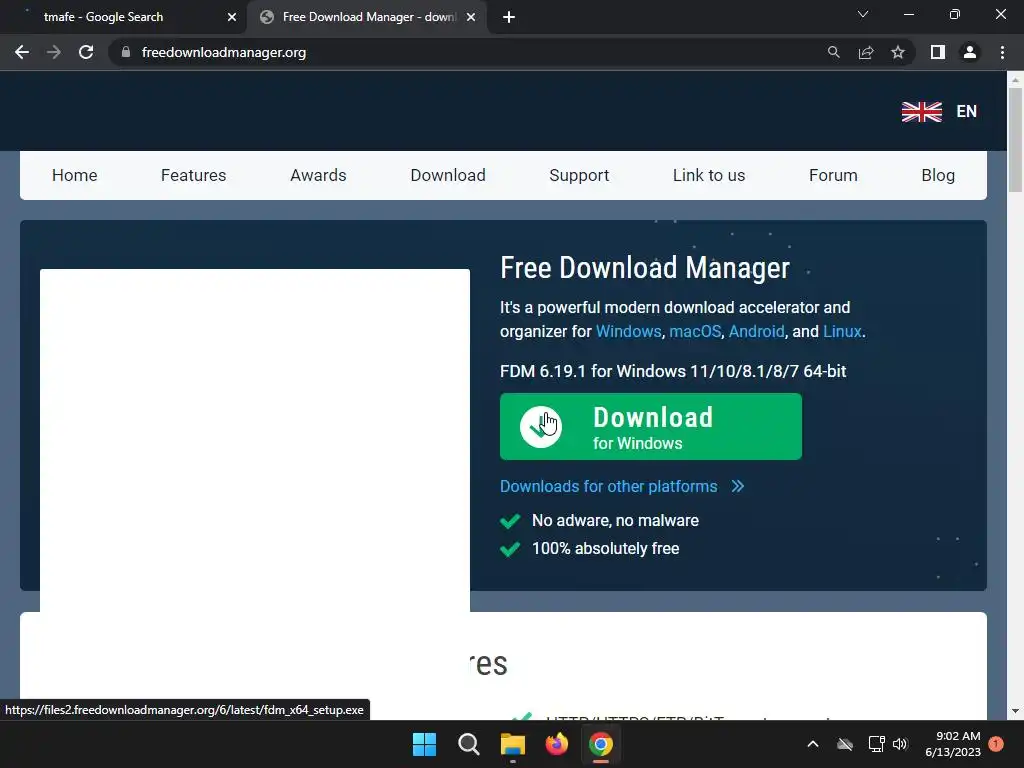Visit the Forum
Image resolution: width=1024 pixels, height=768 pixels.
tap(833, 175)
